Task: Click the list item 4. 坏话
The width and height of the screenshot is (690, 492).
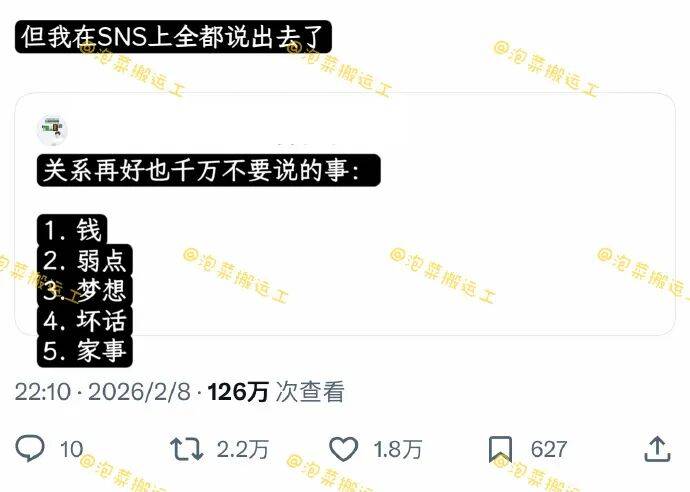Action: coord(84,321)
